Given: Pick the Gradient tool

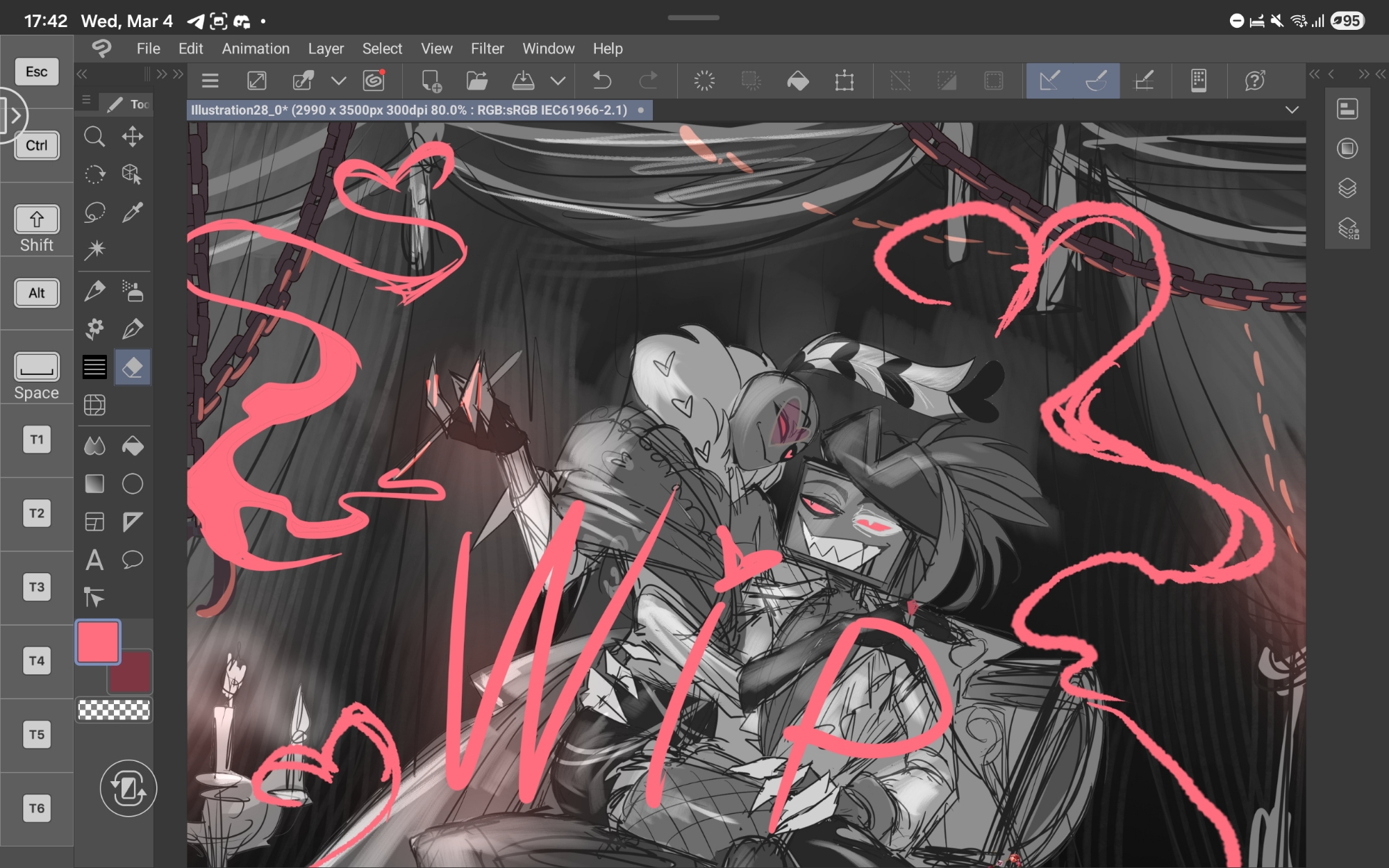Looking at the screenshot, I should coord(94,483).
